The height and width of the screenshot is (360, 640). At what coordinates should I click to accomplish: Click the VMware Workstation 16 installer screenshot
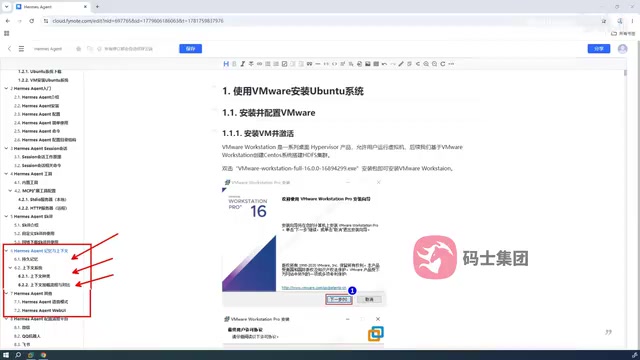[304, 242]
